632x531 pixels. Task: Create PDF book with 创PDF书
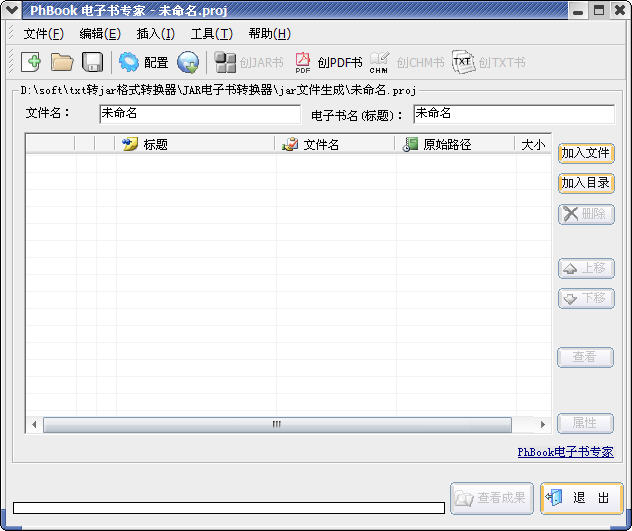click(328, 62)
